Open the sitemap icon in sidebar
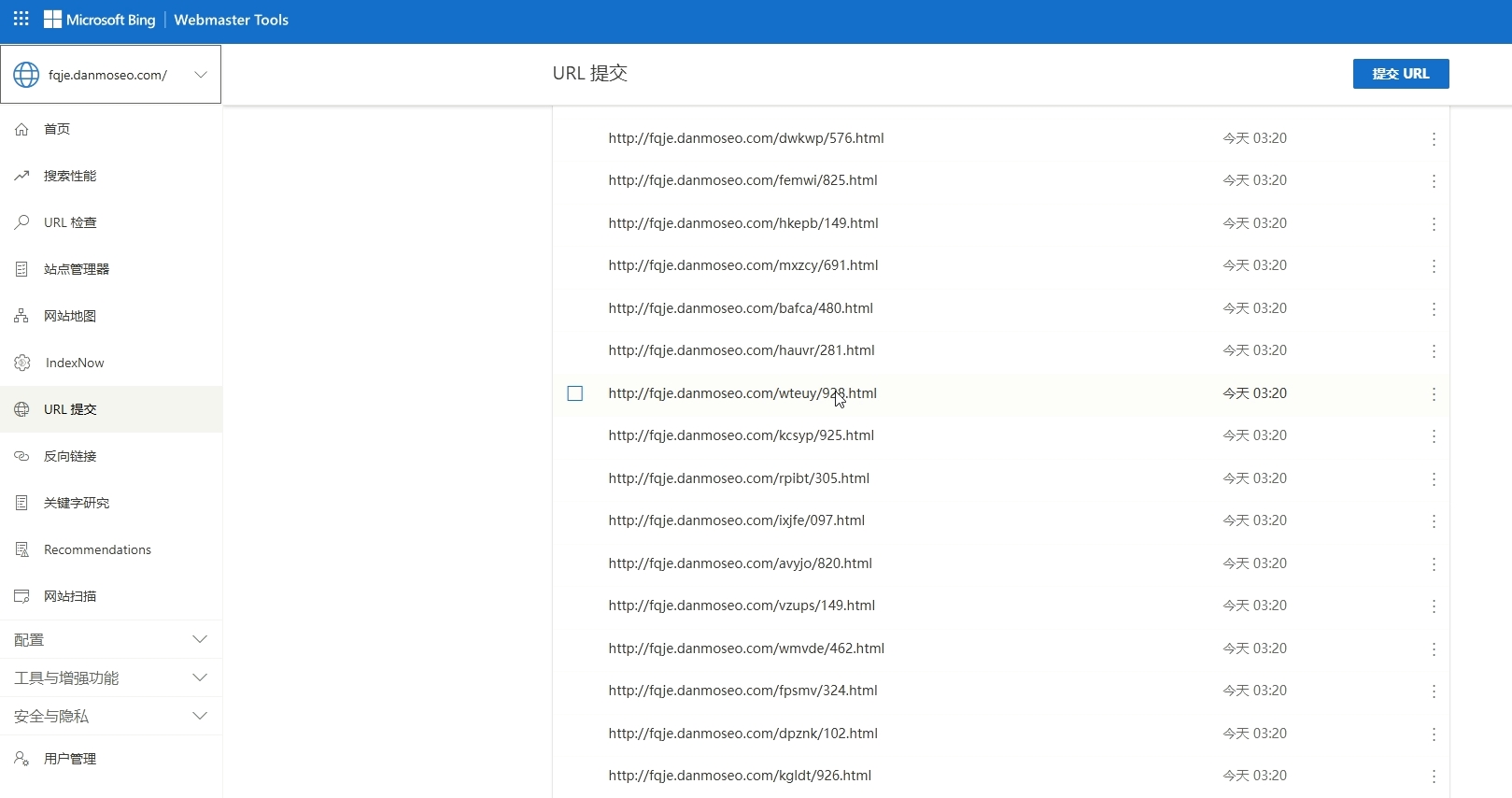Screen dimensions: 1512x798 click(x=21, y=316)
